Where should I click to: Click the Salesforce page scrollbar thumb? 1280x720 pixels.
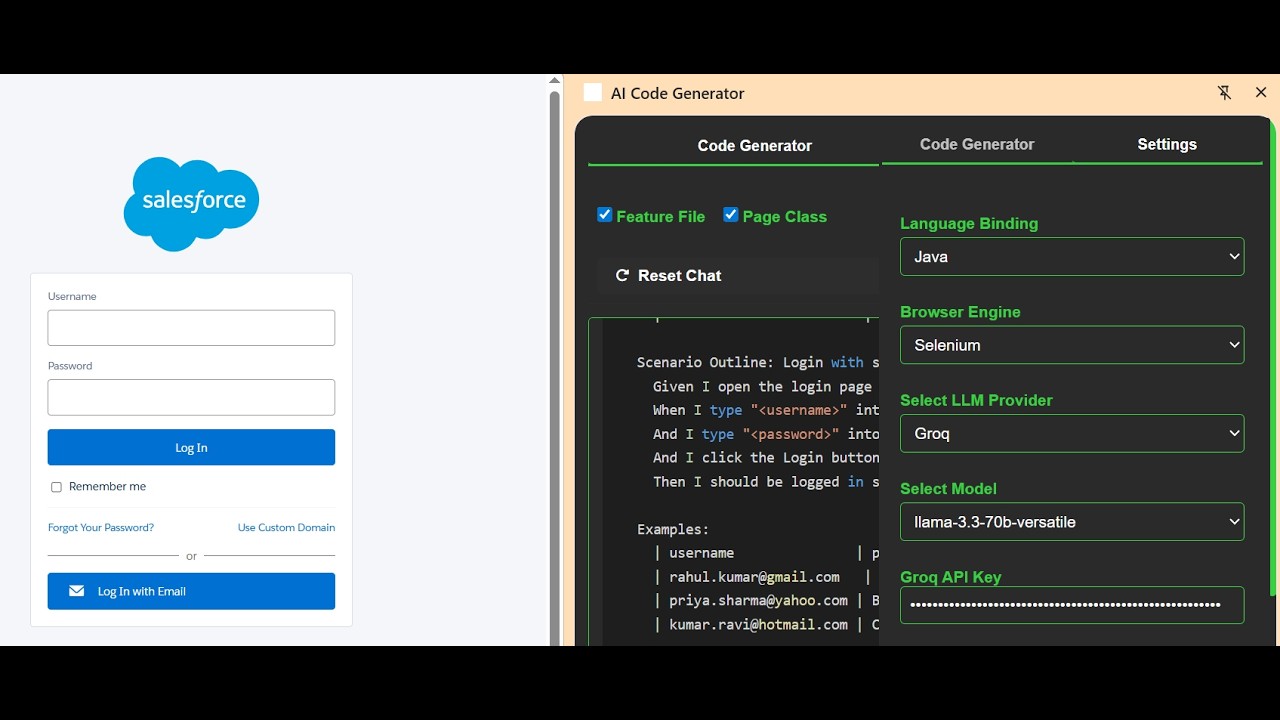pyautogui.click(x=554, y=370)
